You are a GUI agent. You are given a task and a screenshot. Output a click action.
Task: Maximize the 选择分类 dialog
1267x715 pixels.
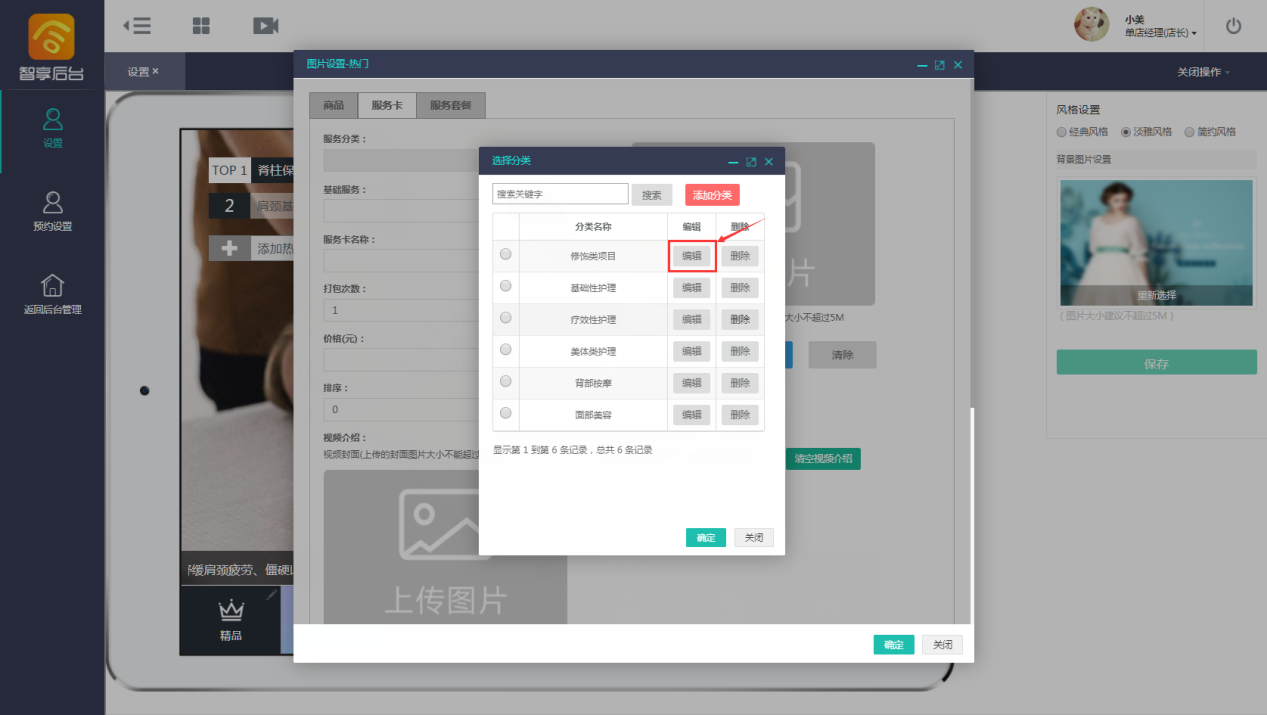click(751, 161)
